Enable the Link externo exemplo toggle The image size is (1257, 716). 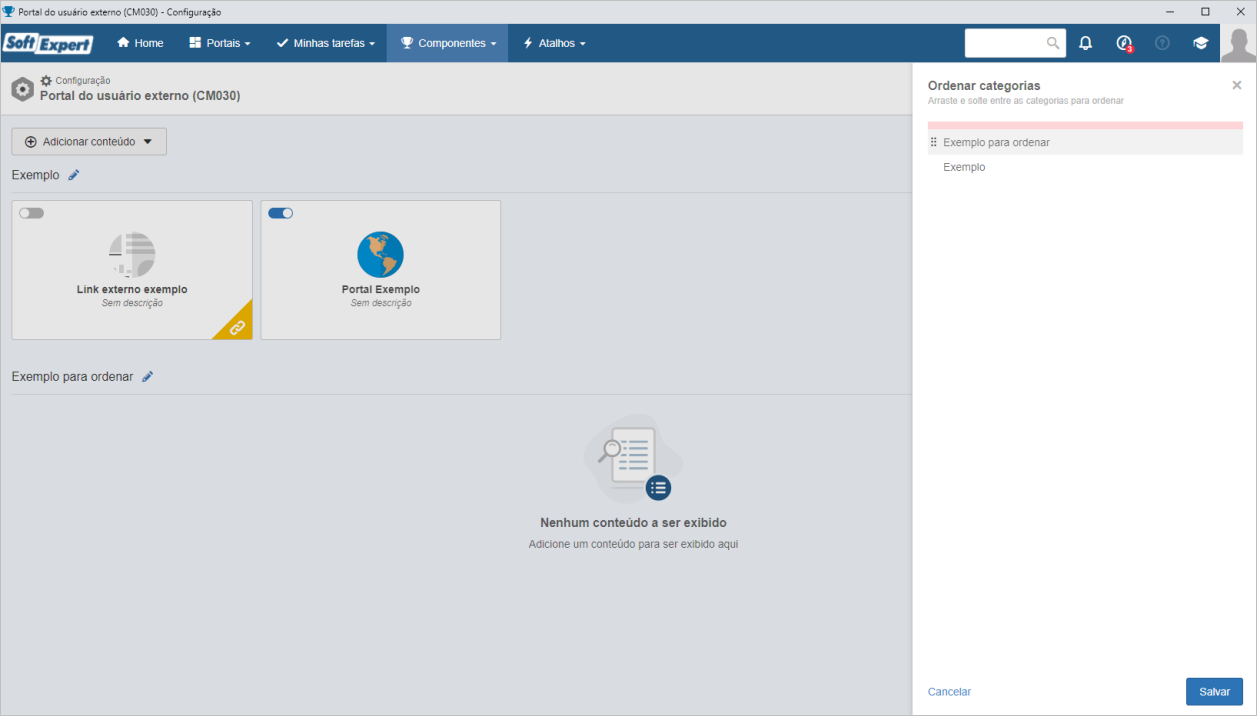(32, 213)
